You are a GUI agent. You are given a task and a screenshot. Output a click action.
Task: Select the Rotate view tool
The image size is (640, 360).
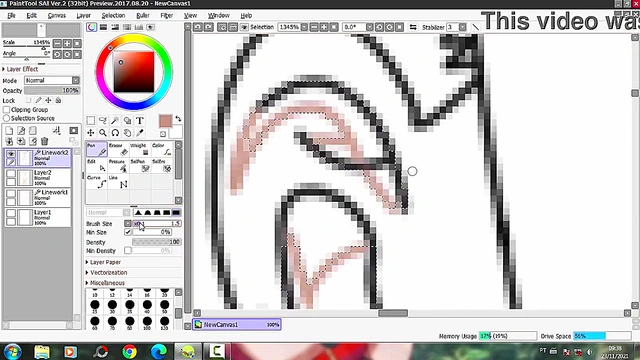pyautogui.click(x=115, y=133)
